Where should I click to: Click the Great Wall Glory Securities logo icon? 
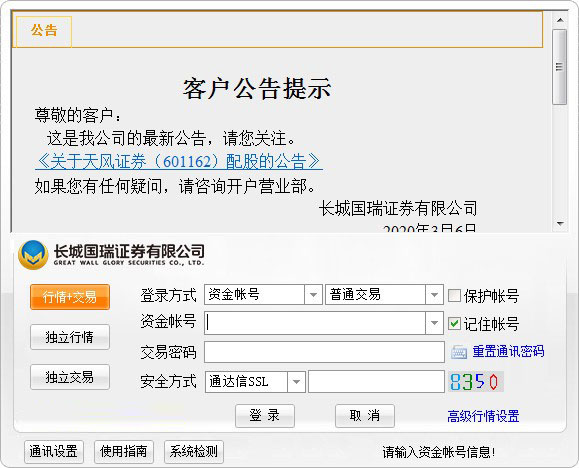point(33,255)
